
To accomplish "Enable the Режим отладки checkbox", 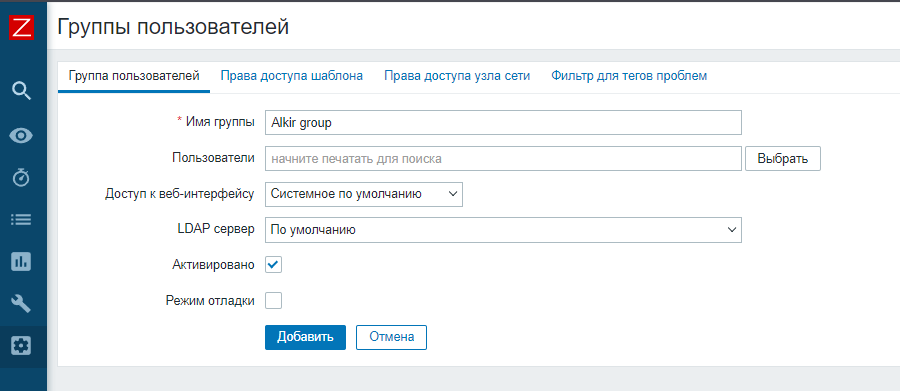I will [x=273, y=300].
